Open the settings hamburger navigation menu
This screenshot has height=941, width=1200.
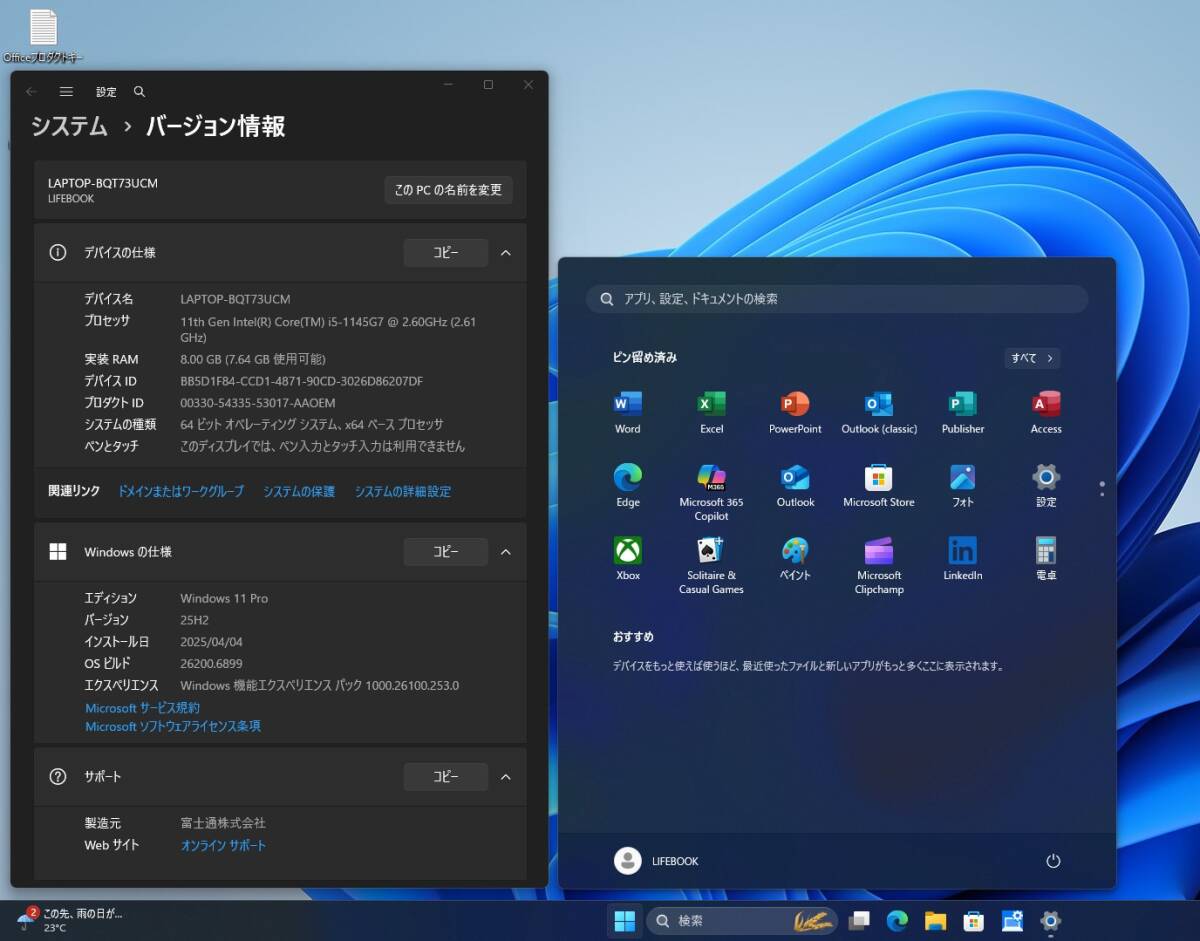(66, 91)
